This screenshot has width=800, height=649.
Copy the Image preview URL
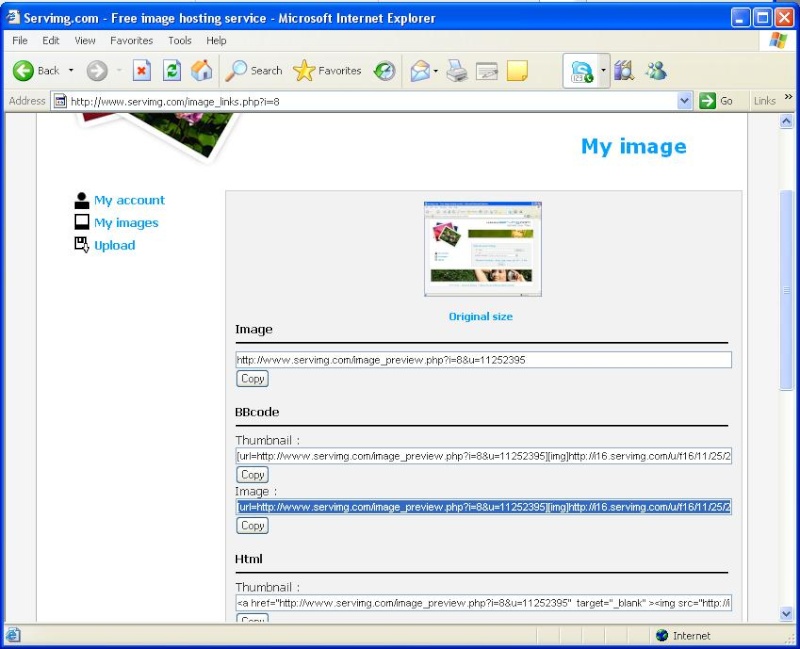[x=252, y=379]
